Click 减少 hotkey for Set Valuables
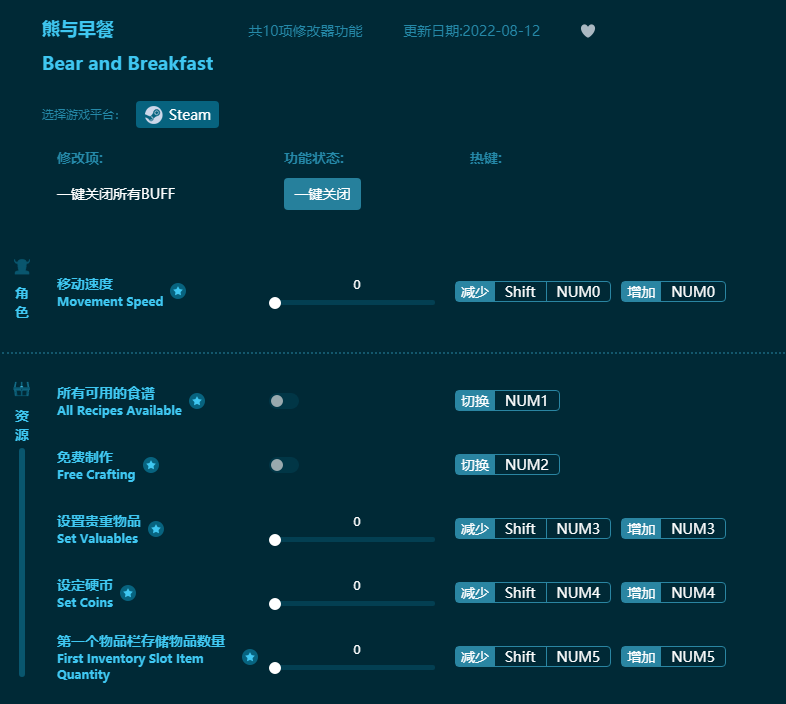The image size is (786, 704). 475,529
